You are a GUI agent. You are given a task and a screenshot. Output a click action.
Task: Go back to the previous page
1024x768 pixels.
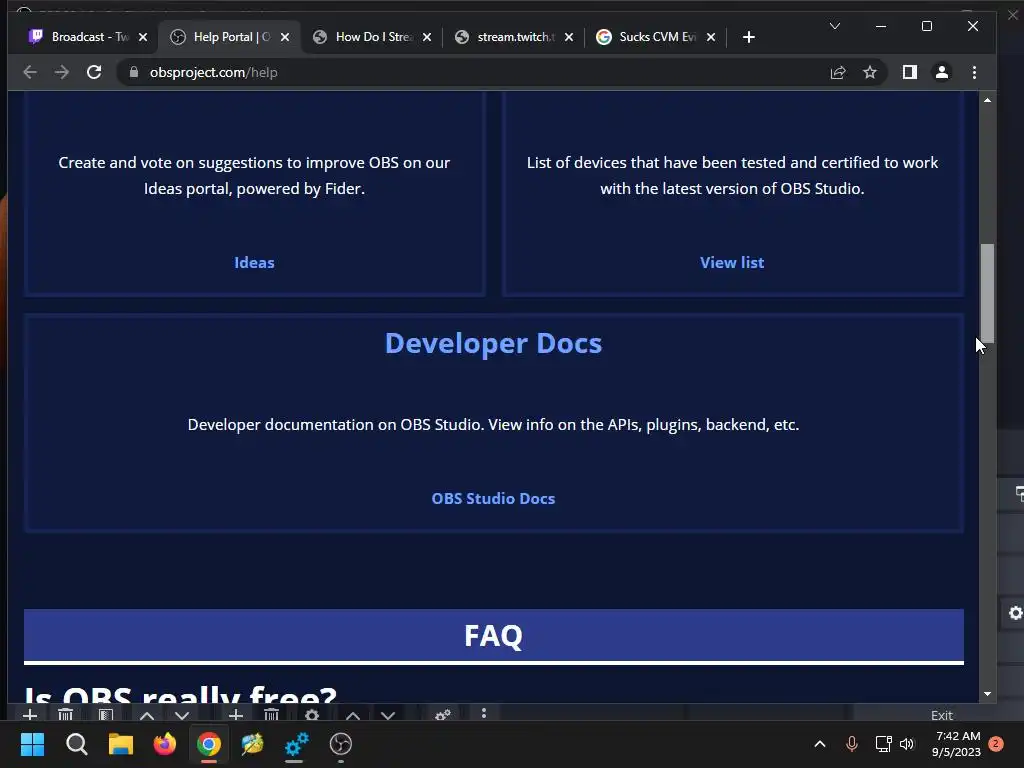tap(30, 72)
